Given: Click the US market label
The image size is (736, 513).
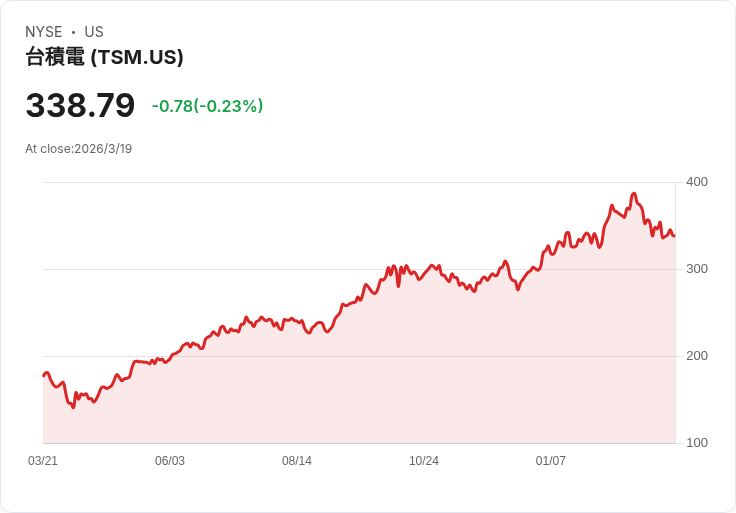Looking at the screenshot, I should [x=94, y=32].
